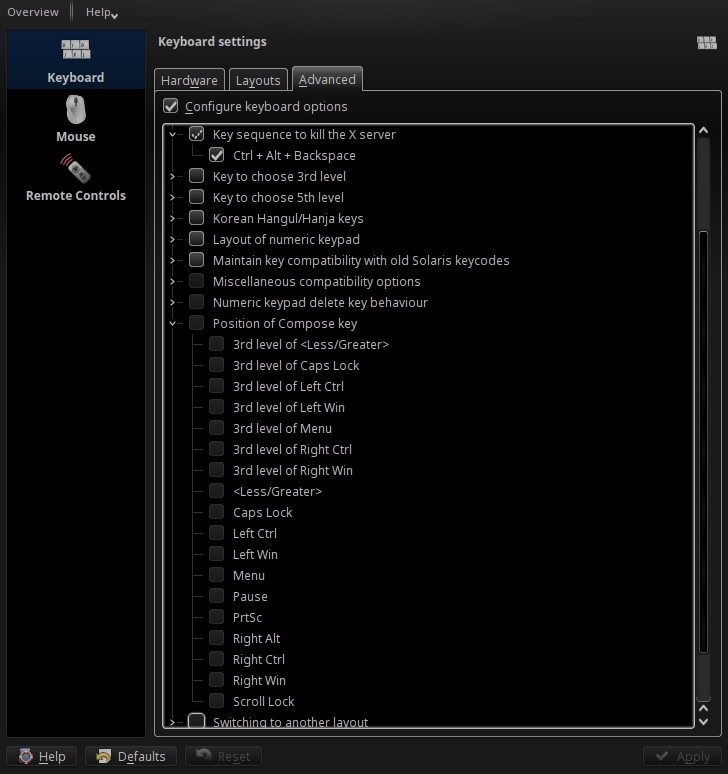The image size is (728, 774).
Task: Set Caps Lock as Compose key
Action: click(217, 511)
